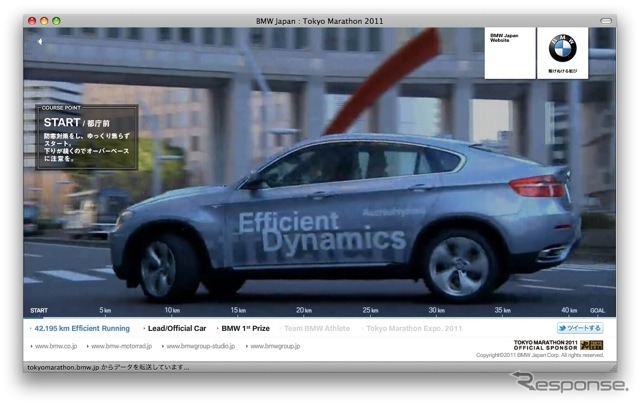640x404 pixels.
Task: Click the toolbar toggle pill in the title bar
Action: 606,21
